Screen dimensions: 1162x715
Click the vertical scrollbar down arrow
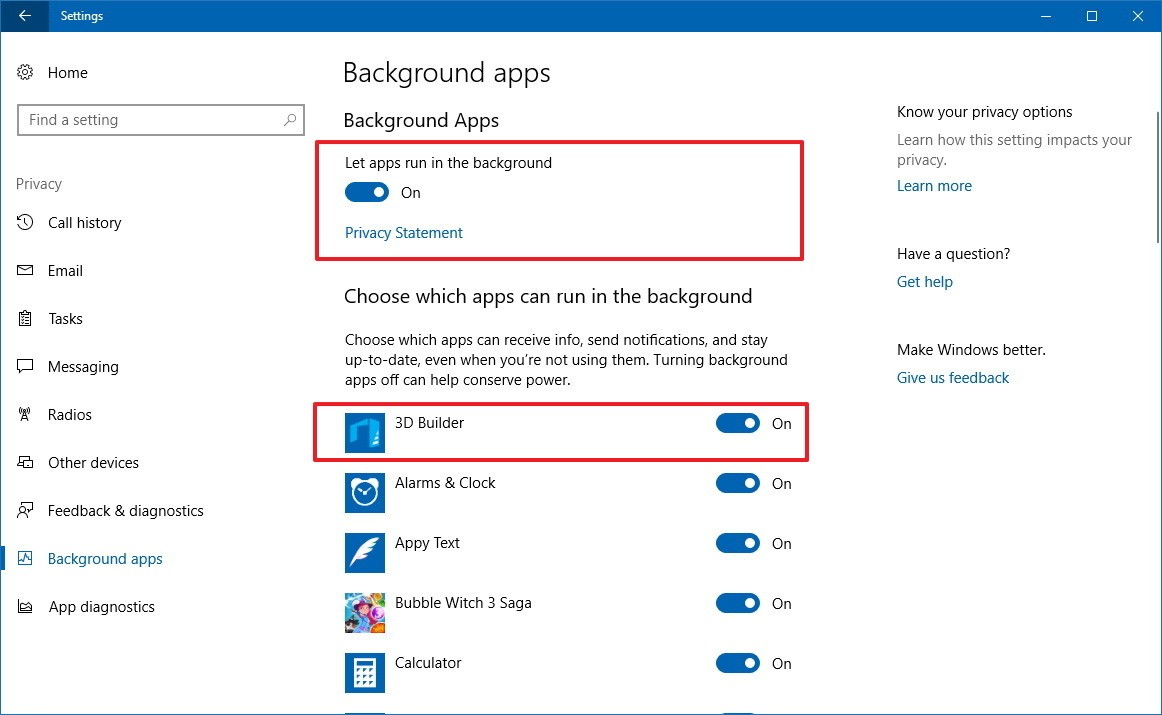click(1155, 705)
